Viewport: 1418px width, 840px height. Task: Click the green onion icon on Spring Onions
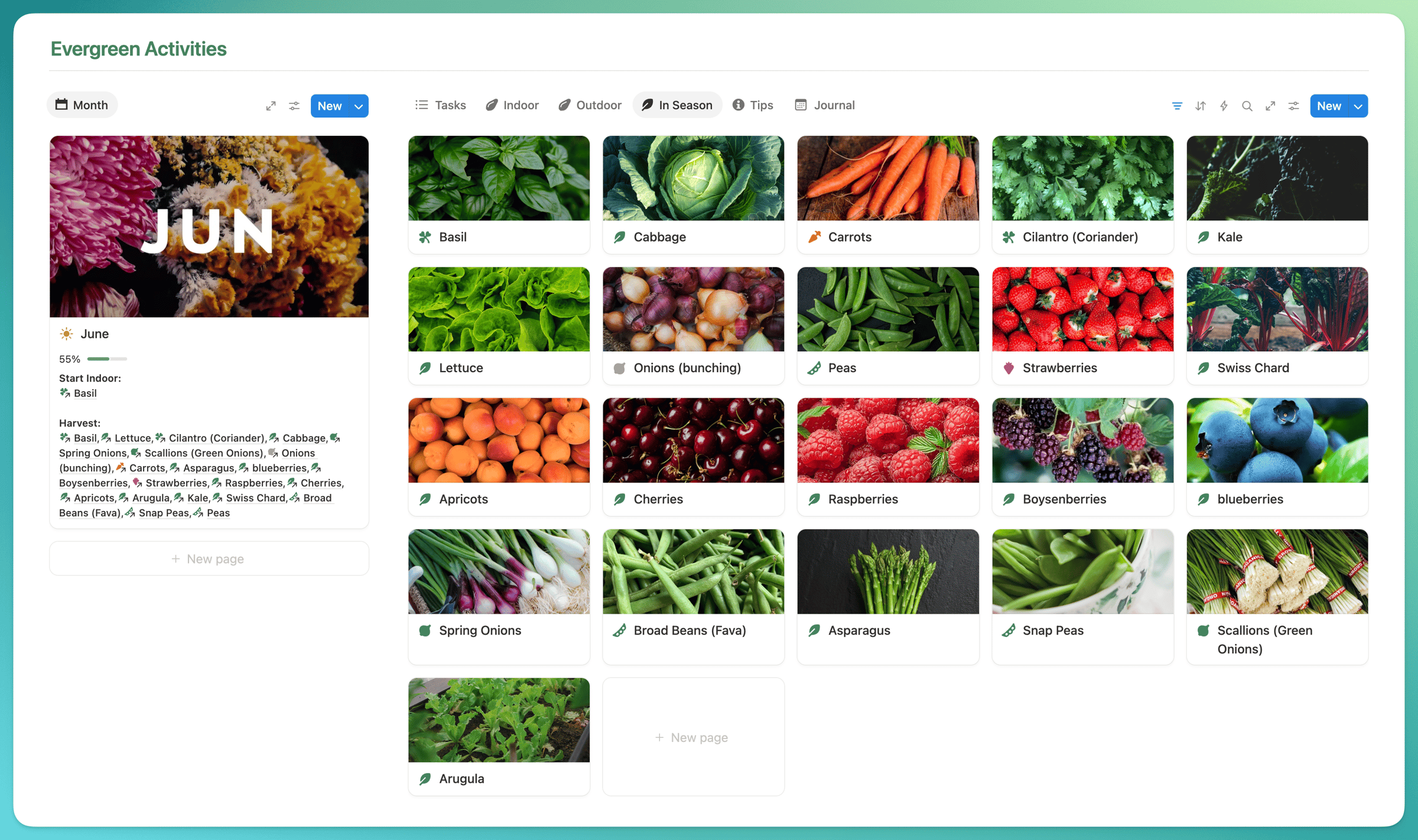click(x=425, y=630)
